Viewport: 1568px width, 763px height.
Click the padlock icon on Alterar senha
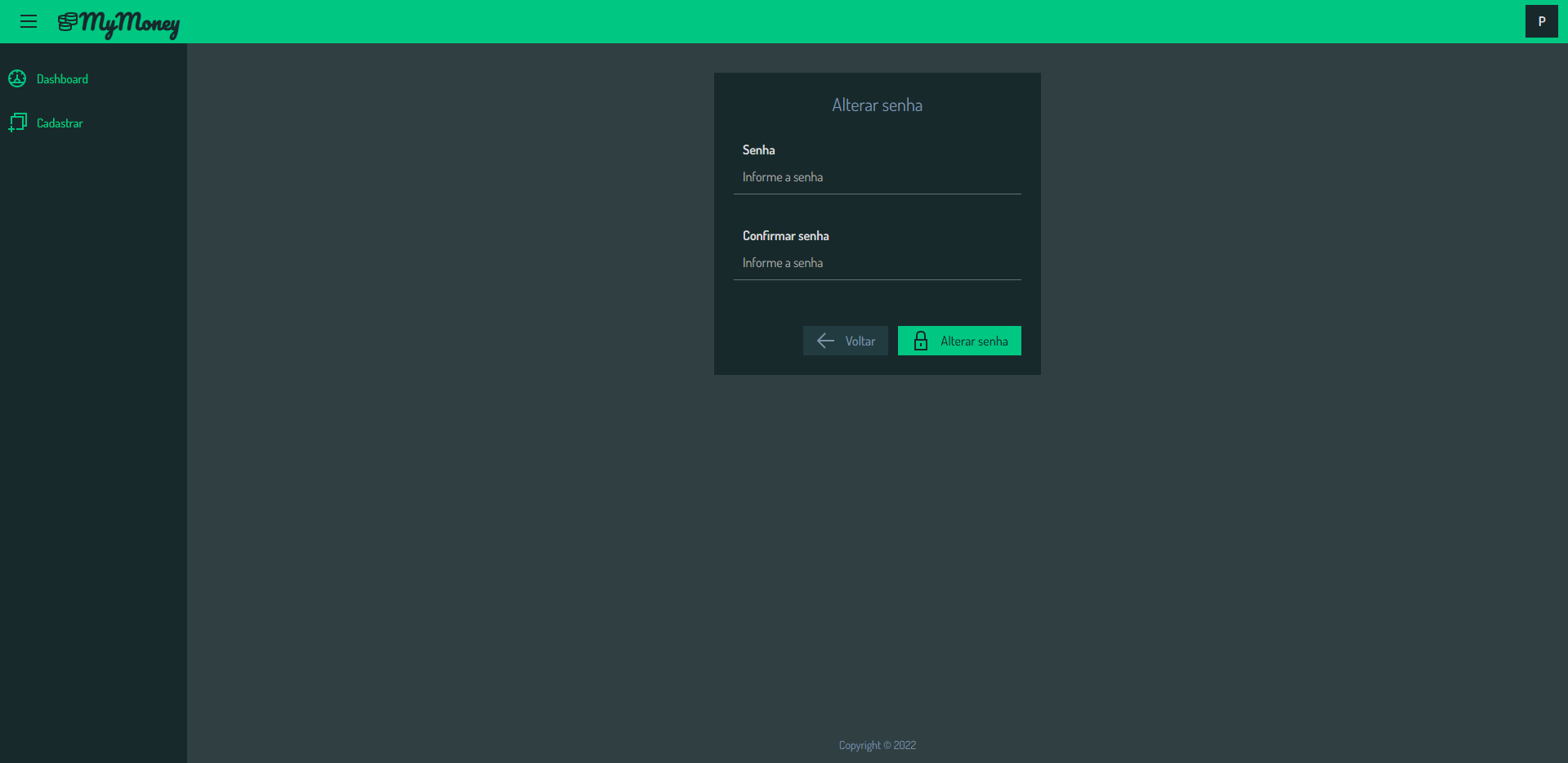[x=921, y=341]
